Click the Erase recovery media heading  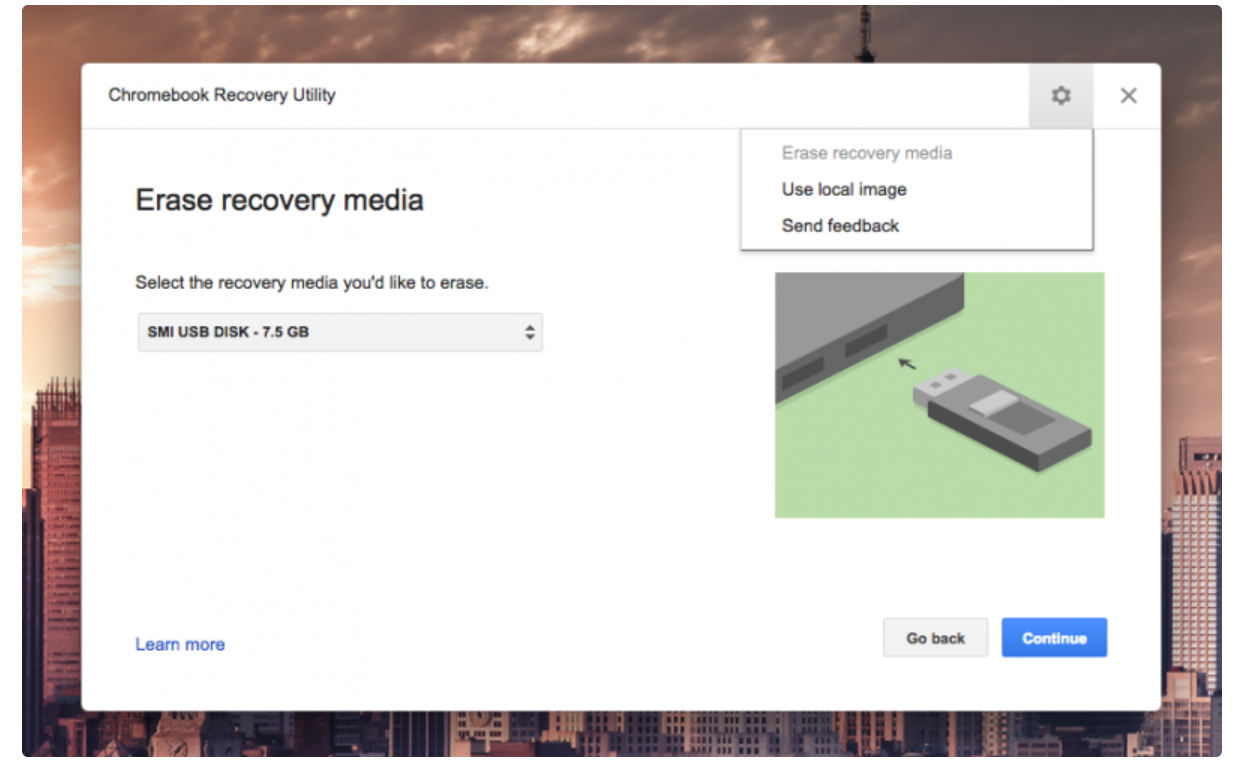(x=279, y=200)
